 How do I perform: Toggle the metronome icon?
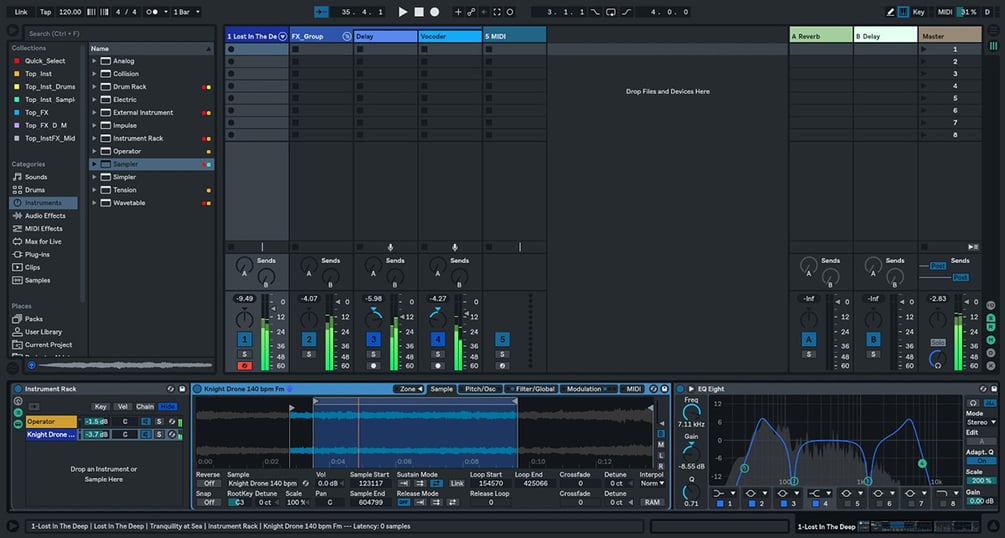tap(153, 12)
